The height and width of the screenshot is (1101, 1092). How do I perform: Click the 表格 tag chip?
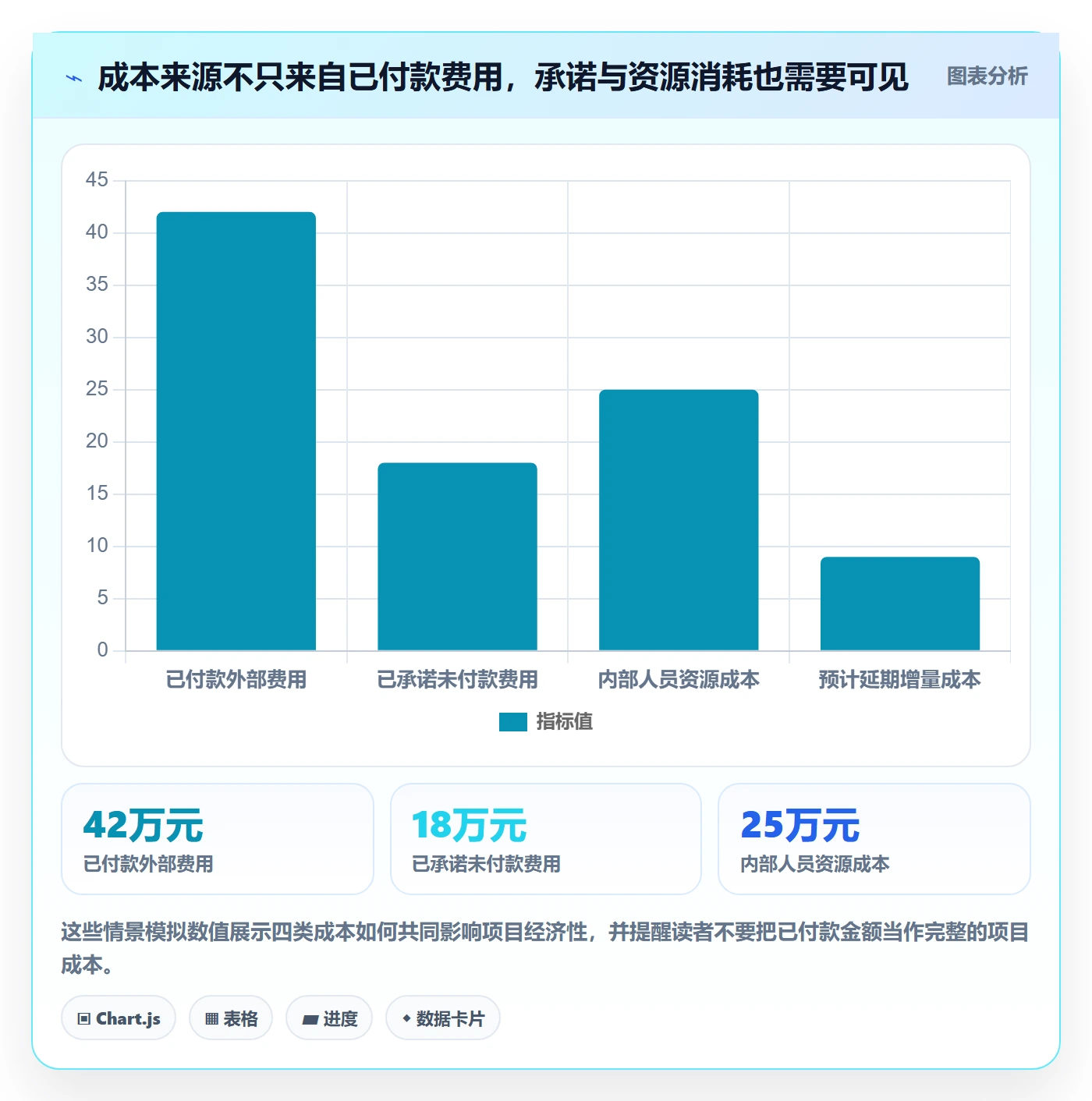point(231,1018)
